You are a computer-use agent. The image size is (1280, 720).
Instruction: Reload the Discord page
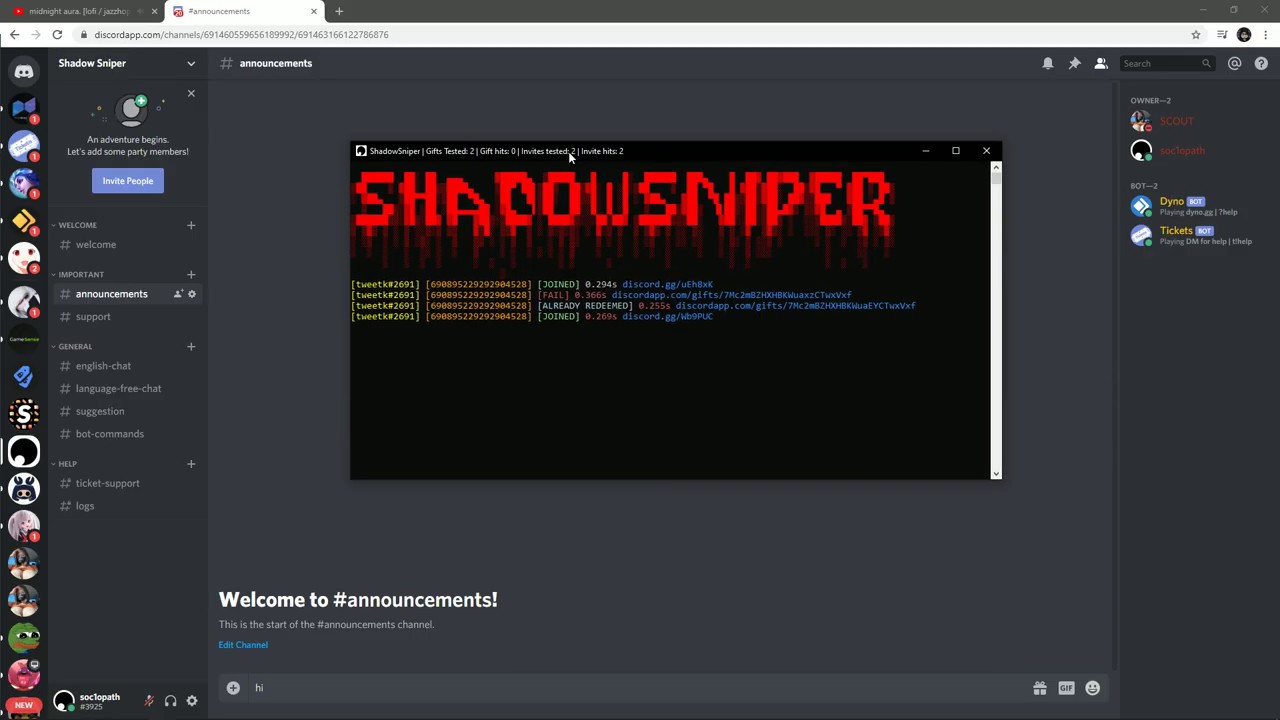tap(57, 35)
